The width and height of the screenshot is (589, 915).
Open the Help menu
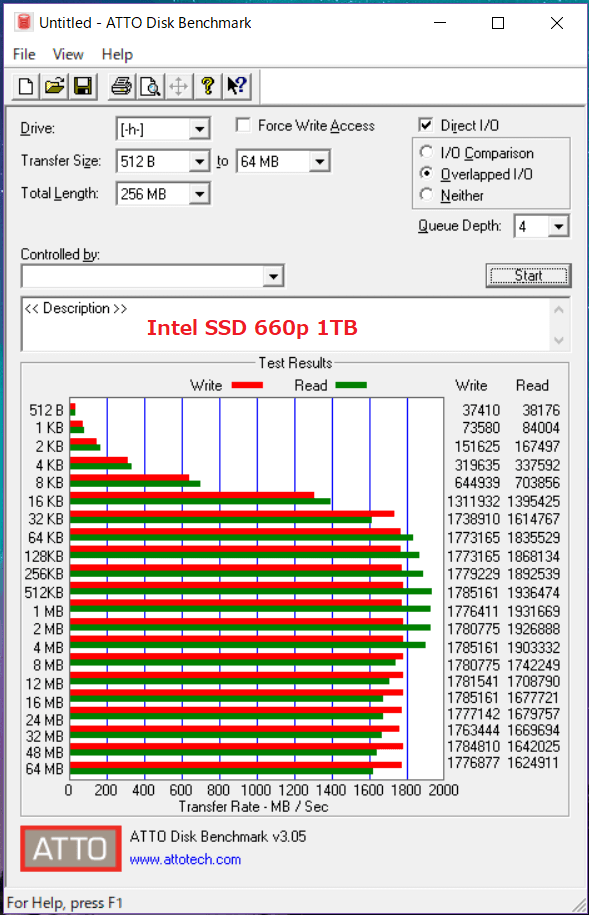[117, 54]
